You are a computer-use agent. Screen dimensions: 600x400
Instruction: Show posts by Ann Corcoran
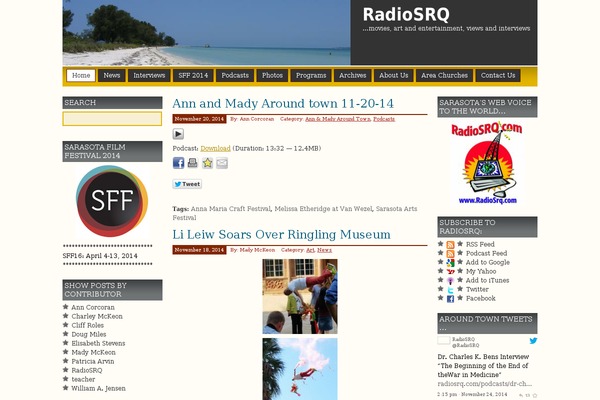coord(93,307)
